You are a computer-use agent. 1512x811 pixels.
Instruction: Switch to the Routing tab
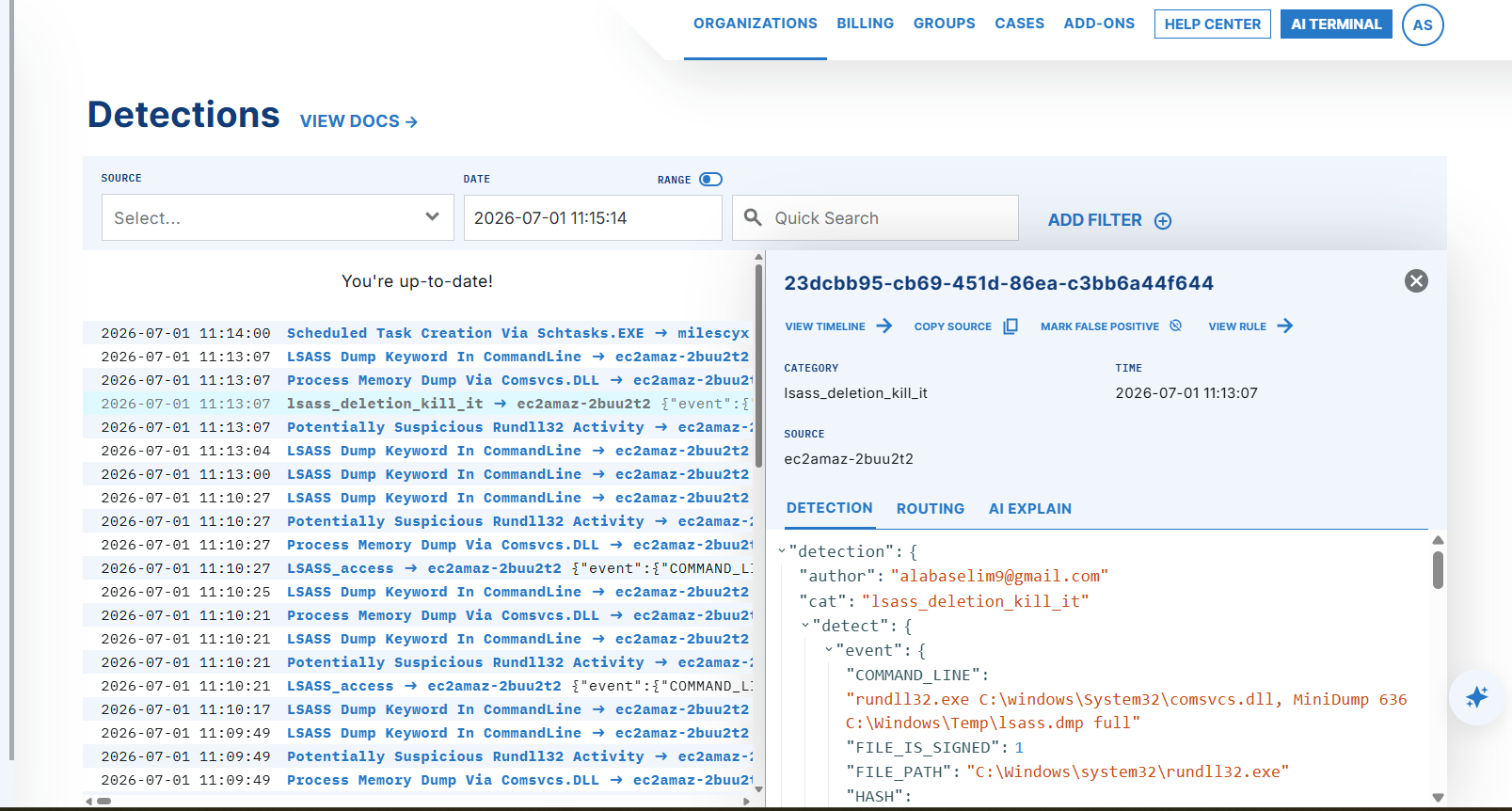pos(931,509)
